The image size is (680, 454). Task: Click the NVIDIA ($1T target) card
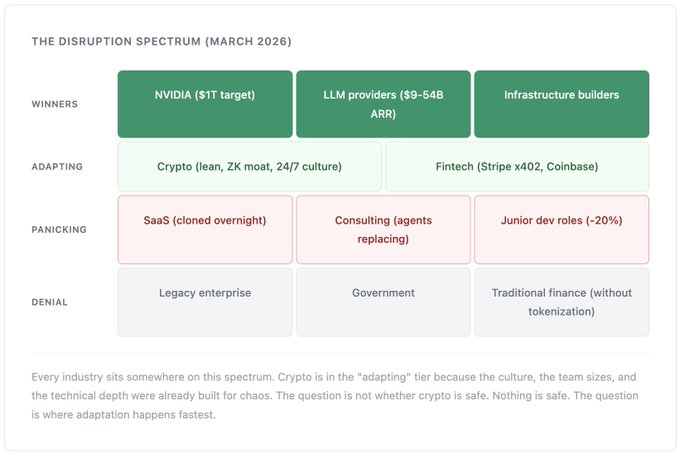[x=205, y=104]
